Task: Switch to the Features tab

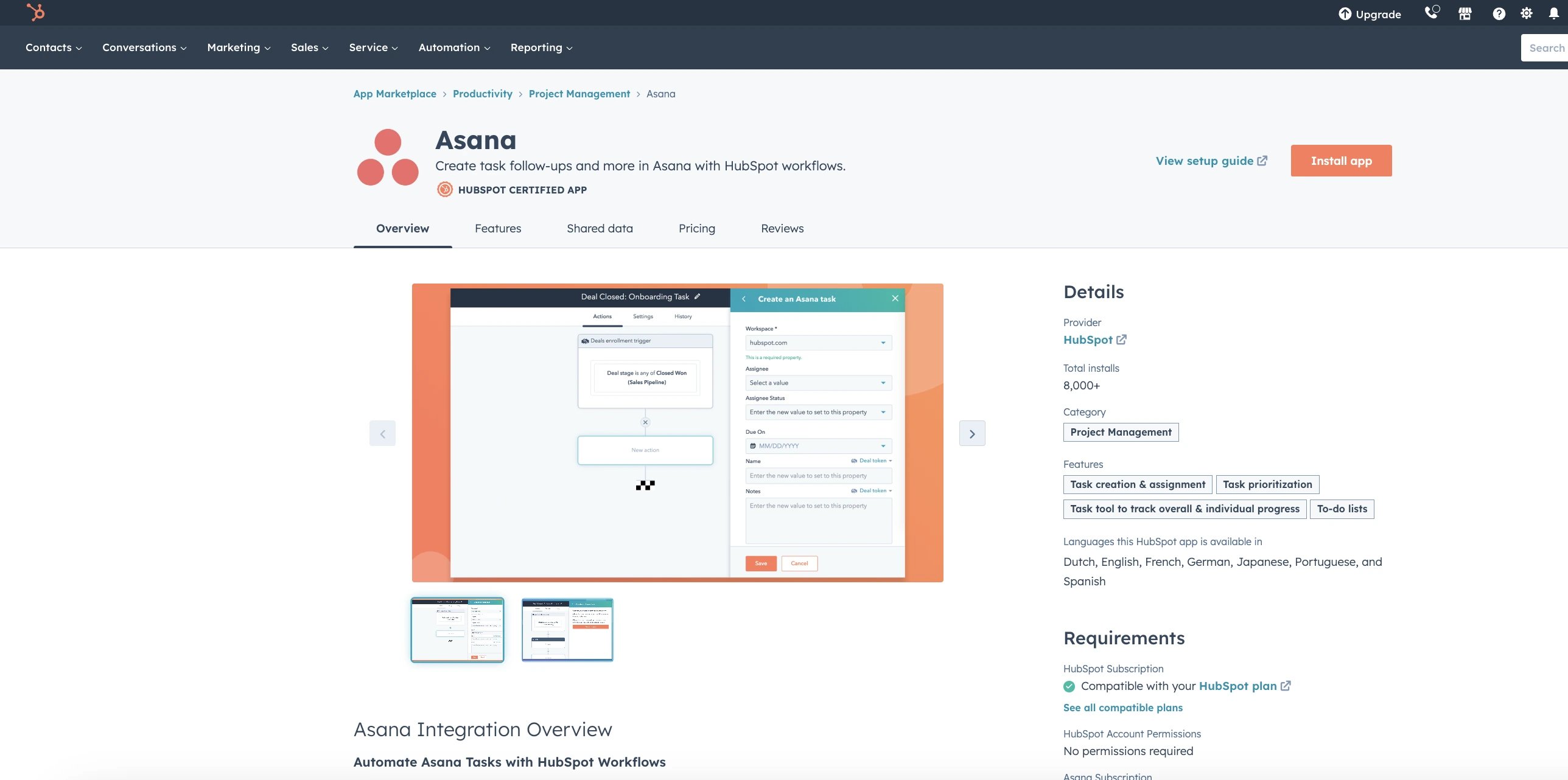Action: coord(497,228)
